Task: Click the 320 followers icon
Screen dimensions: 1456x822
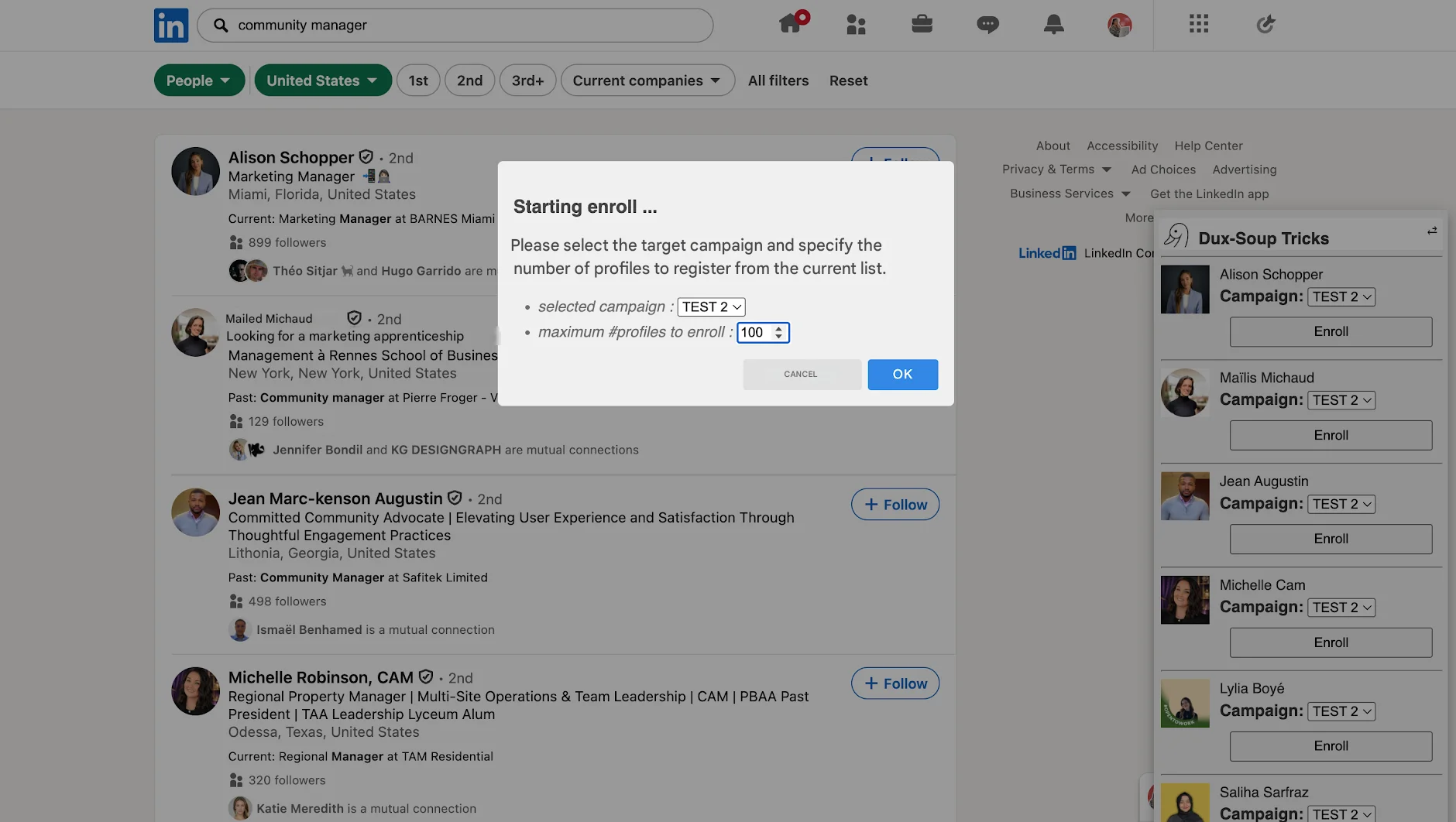Action: click(x=236, y=780)
